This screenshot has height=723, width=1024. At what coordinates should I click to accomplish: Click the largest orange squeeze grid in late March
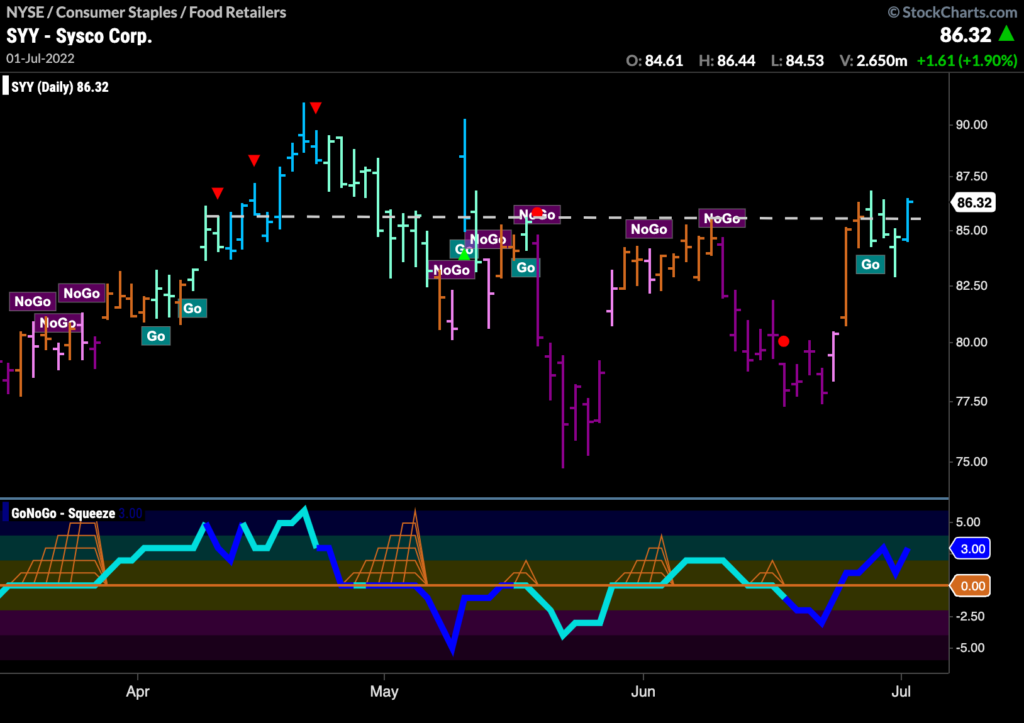click(x=62, y=553)
